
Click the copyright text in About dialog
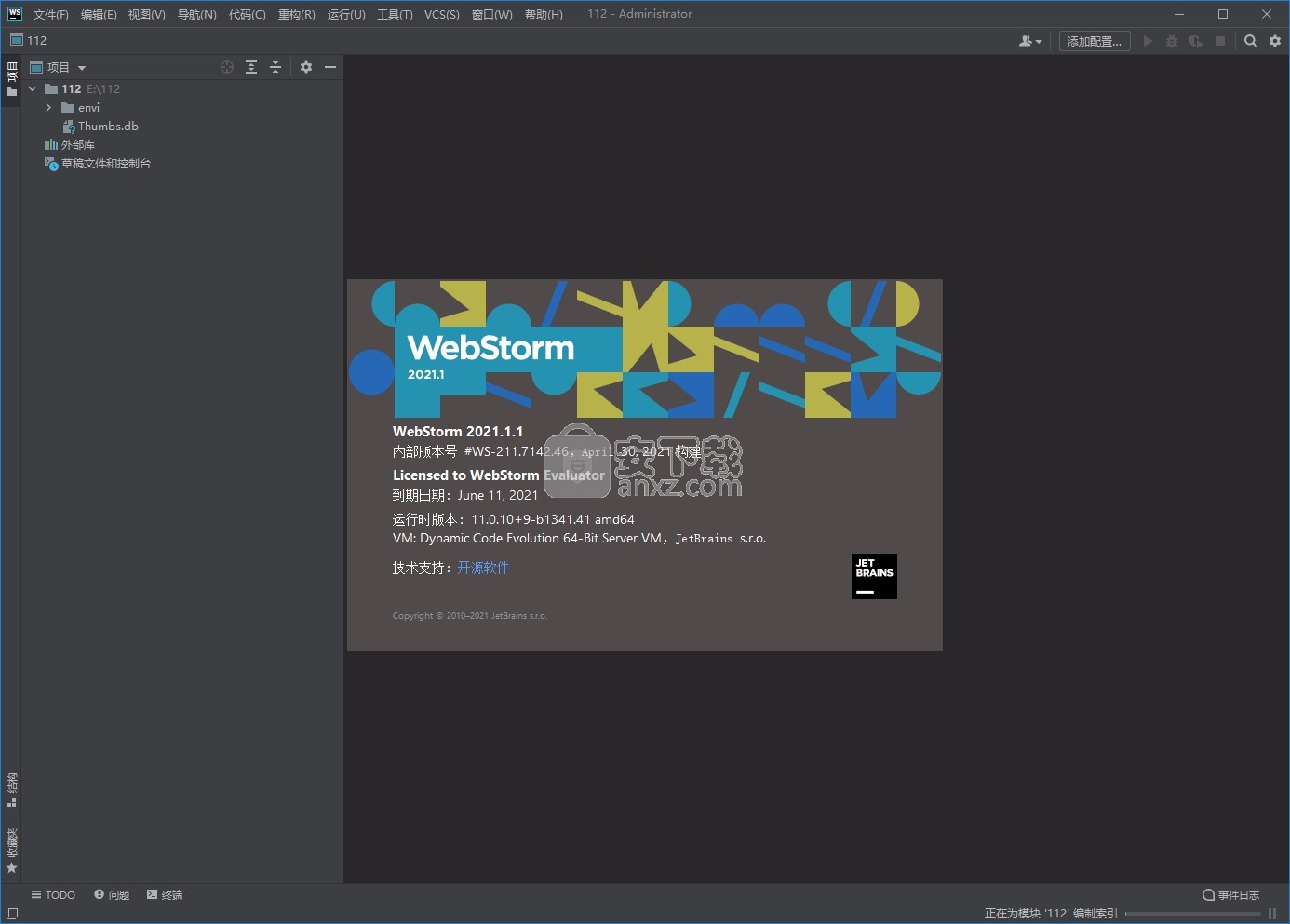tap(470, 616)
